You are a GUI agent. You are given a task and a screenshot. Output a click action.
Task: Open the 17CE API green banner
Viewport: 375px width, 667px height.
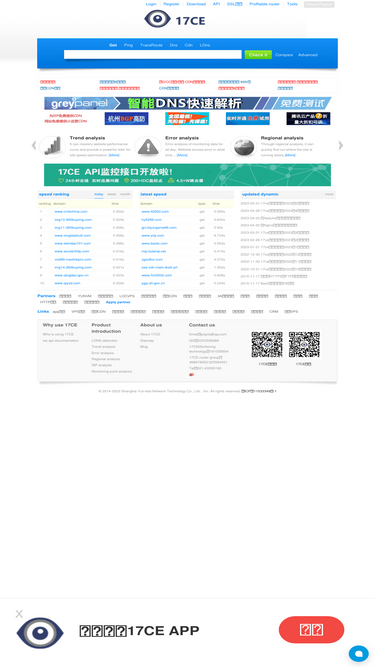point(188,175)
